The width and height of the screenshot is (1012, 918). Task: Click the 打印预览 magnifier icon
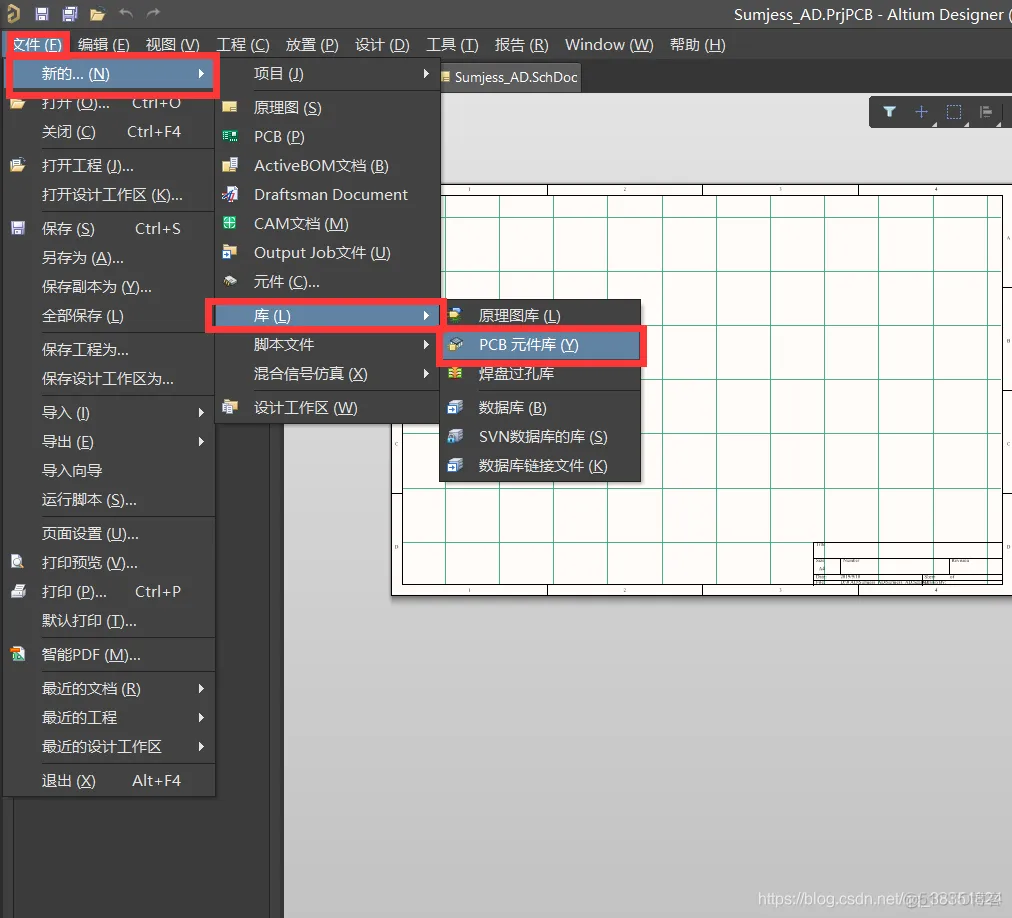[18, 562]
